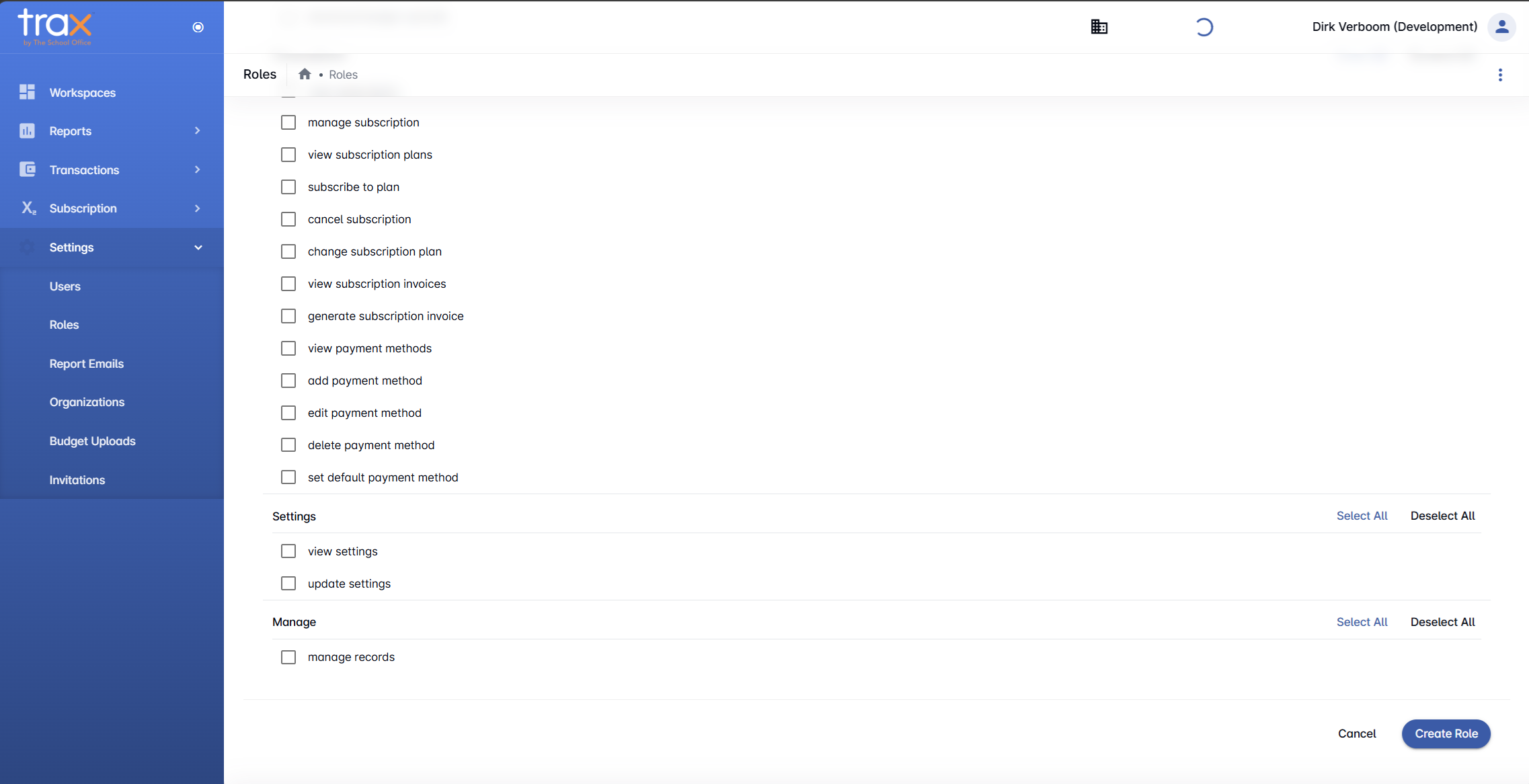Toggle the sidebar pin radio icon

[x=198, y=27]
